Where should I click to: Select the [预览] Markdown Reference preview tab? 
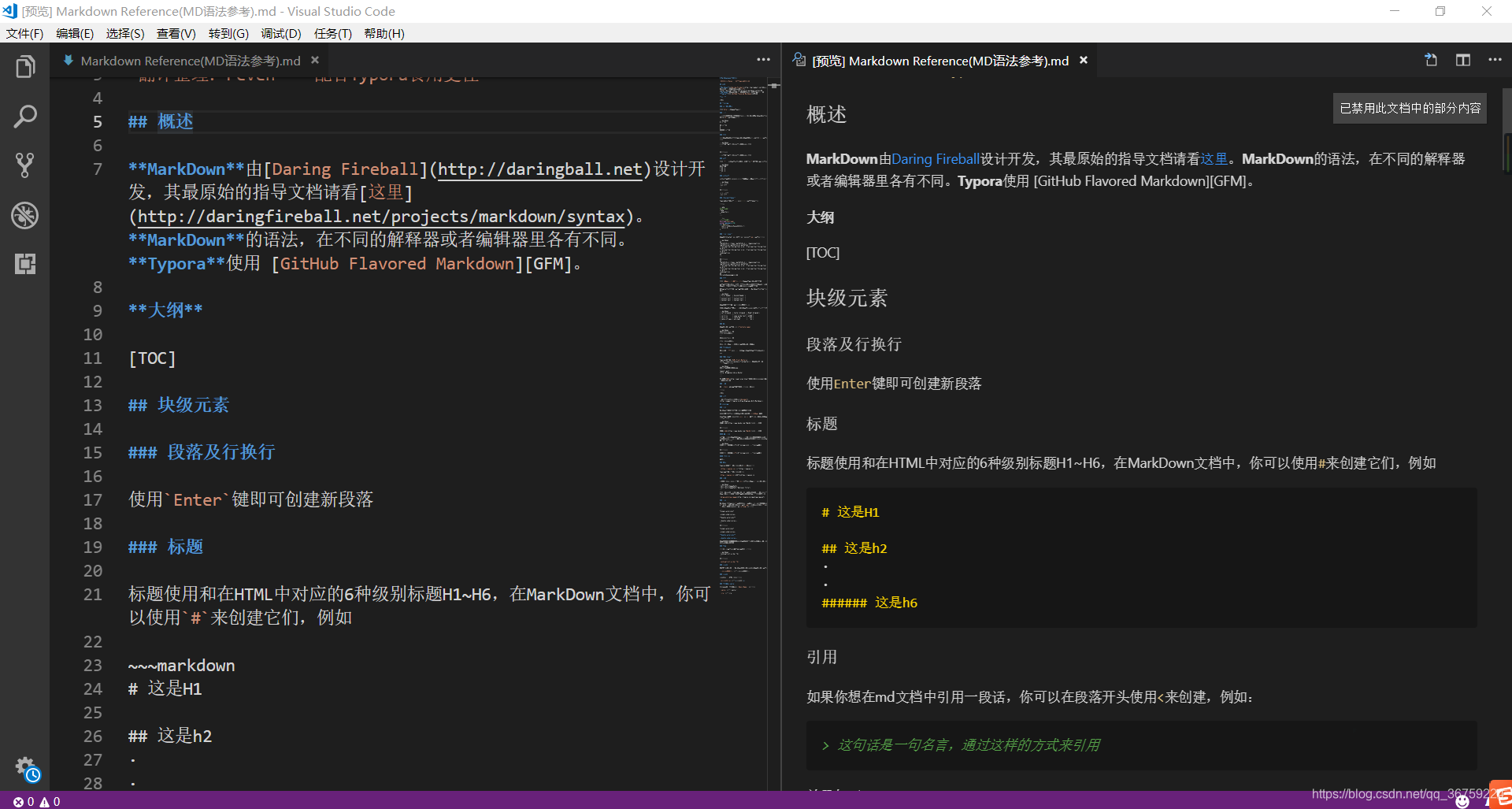(939, 61)
